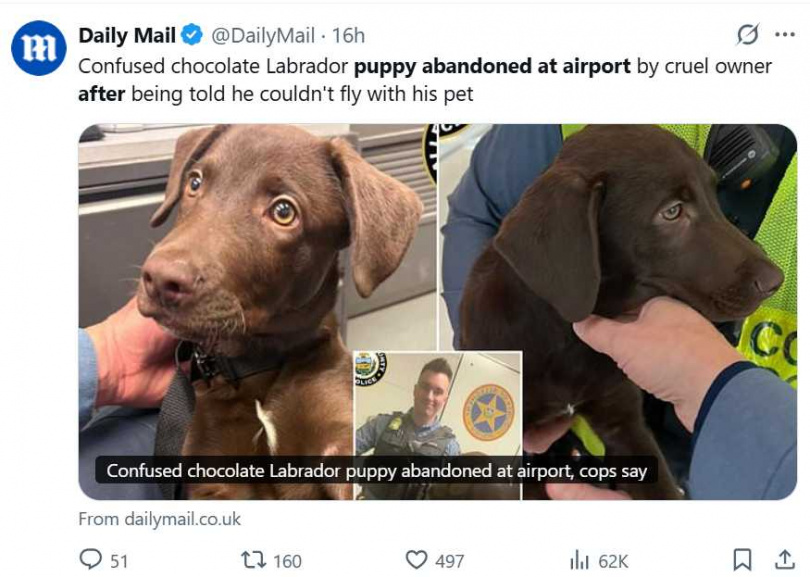Screen dimensions: 810x577
Task: Open the Daily Mail display name
Action: tap(127, 36)
